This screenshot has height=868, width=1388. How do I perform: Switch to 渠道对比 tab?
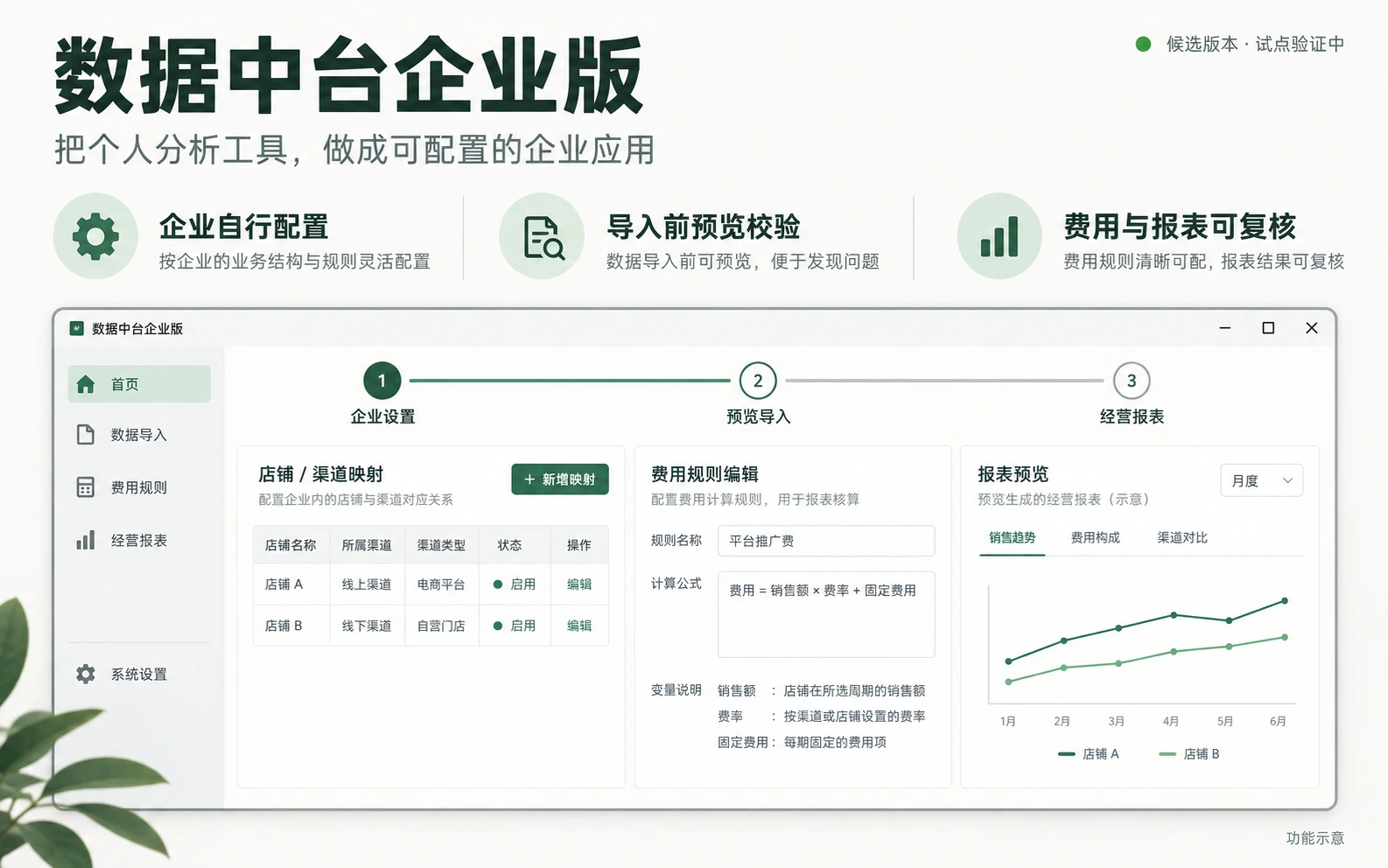coord(1182,537)
